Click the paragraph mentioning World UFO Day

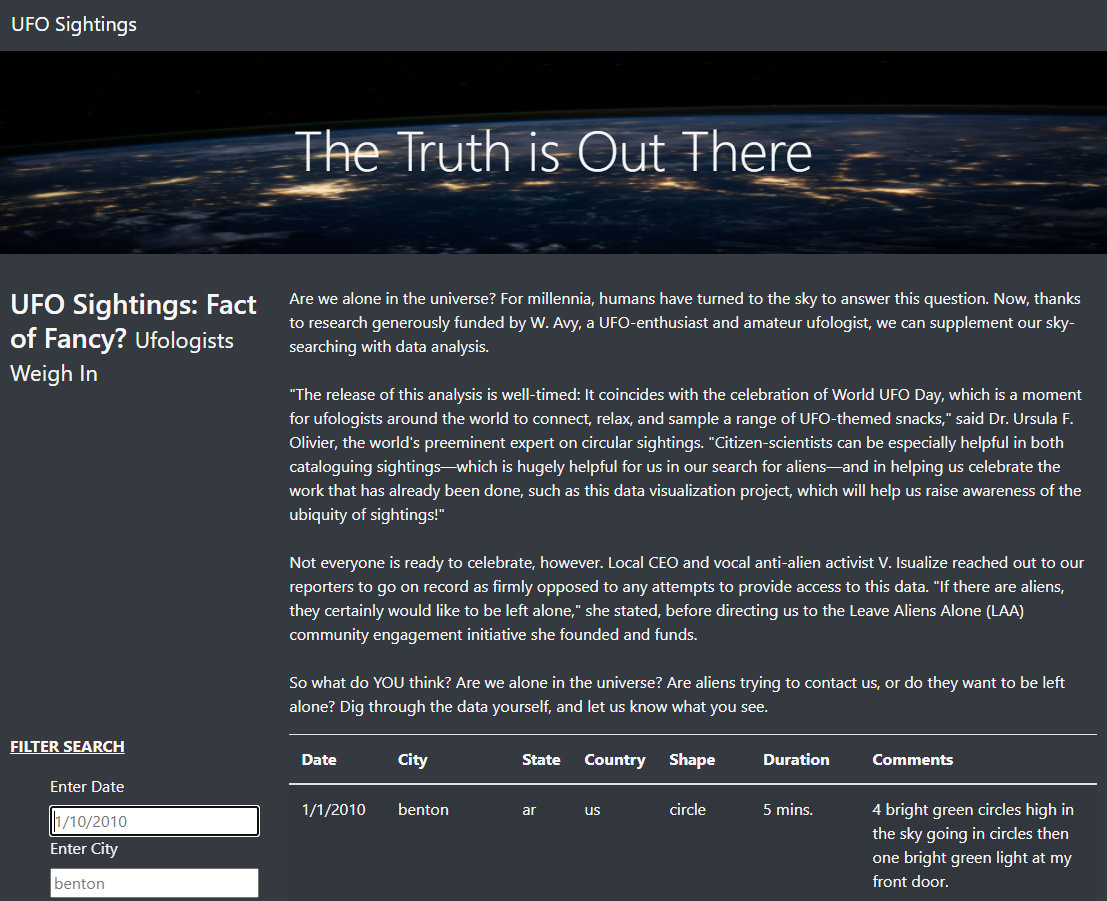point(685,455)
